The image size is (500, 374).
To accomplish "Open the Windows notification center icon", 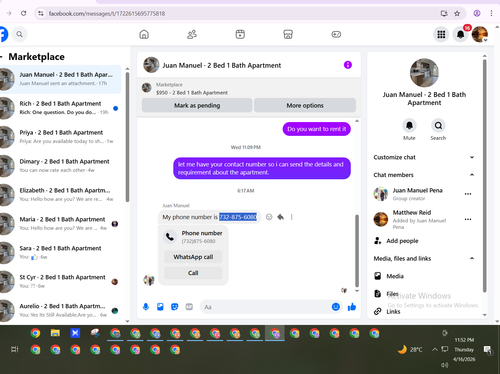I will point(488,349).
